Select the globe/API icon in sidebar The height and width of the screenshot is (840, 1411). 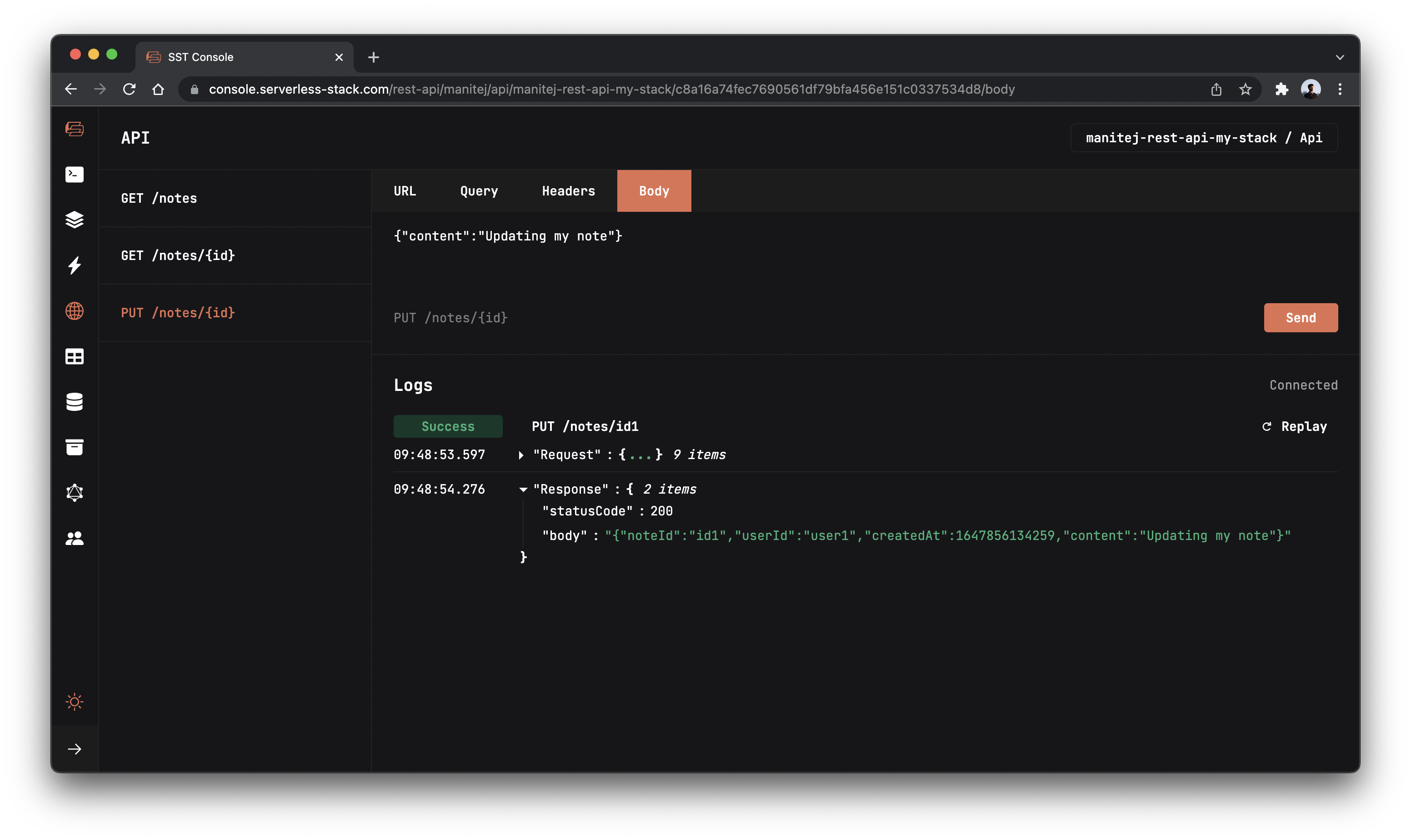75,310
